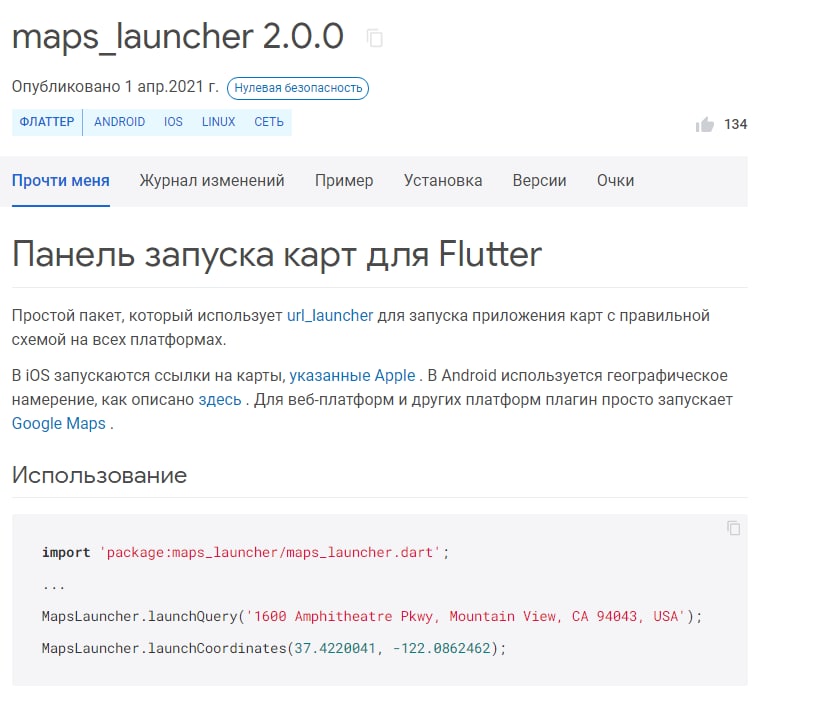Viewport: 827px width, 708px height.
Task: Click the 134 likes count
Action: (735, 125)
